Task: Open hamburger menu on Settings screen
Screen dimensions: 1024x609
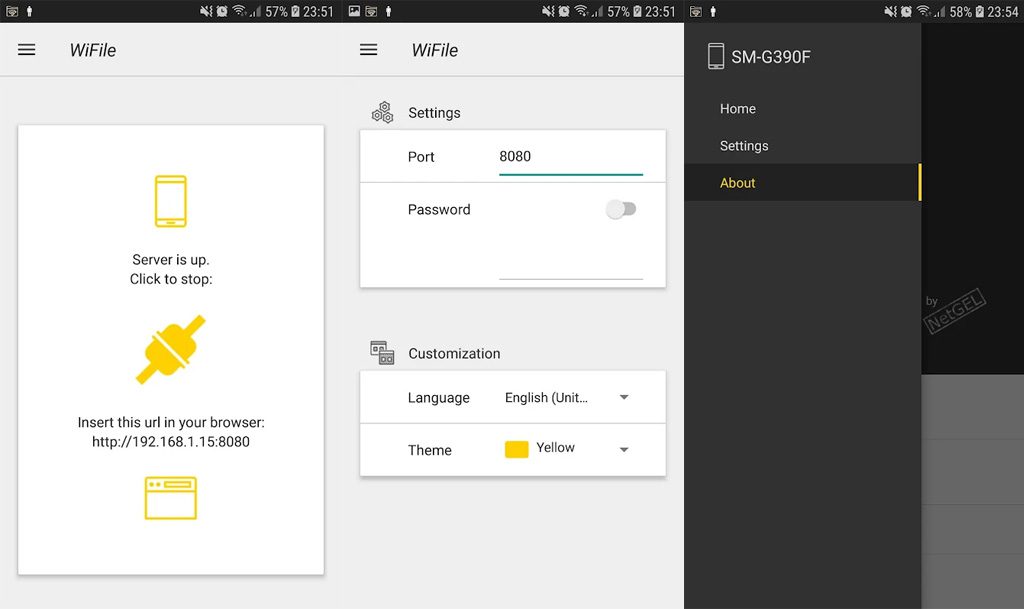Action: 368,50
